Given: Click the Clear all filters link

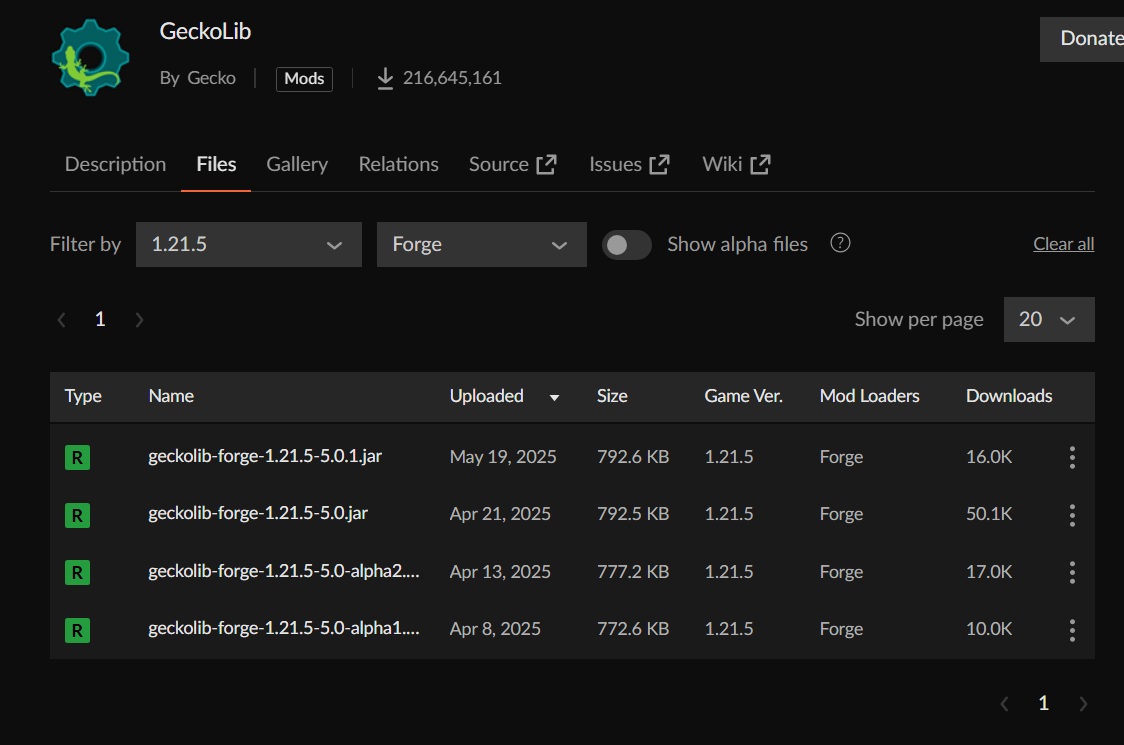Looking at the screenshot, I should click(x=1063, y=244).
